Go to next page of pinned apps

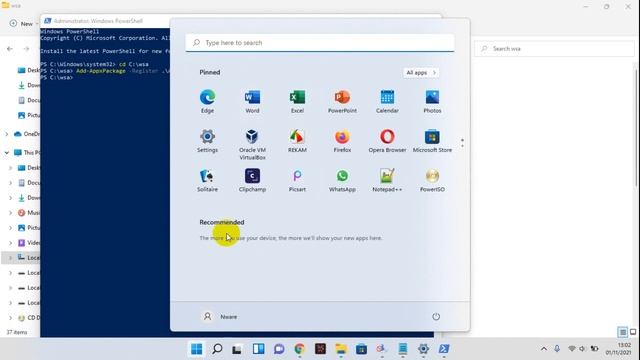coord(462,146)
